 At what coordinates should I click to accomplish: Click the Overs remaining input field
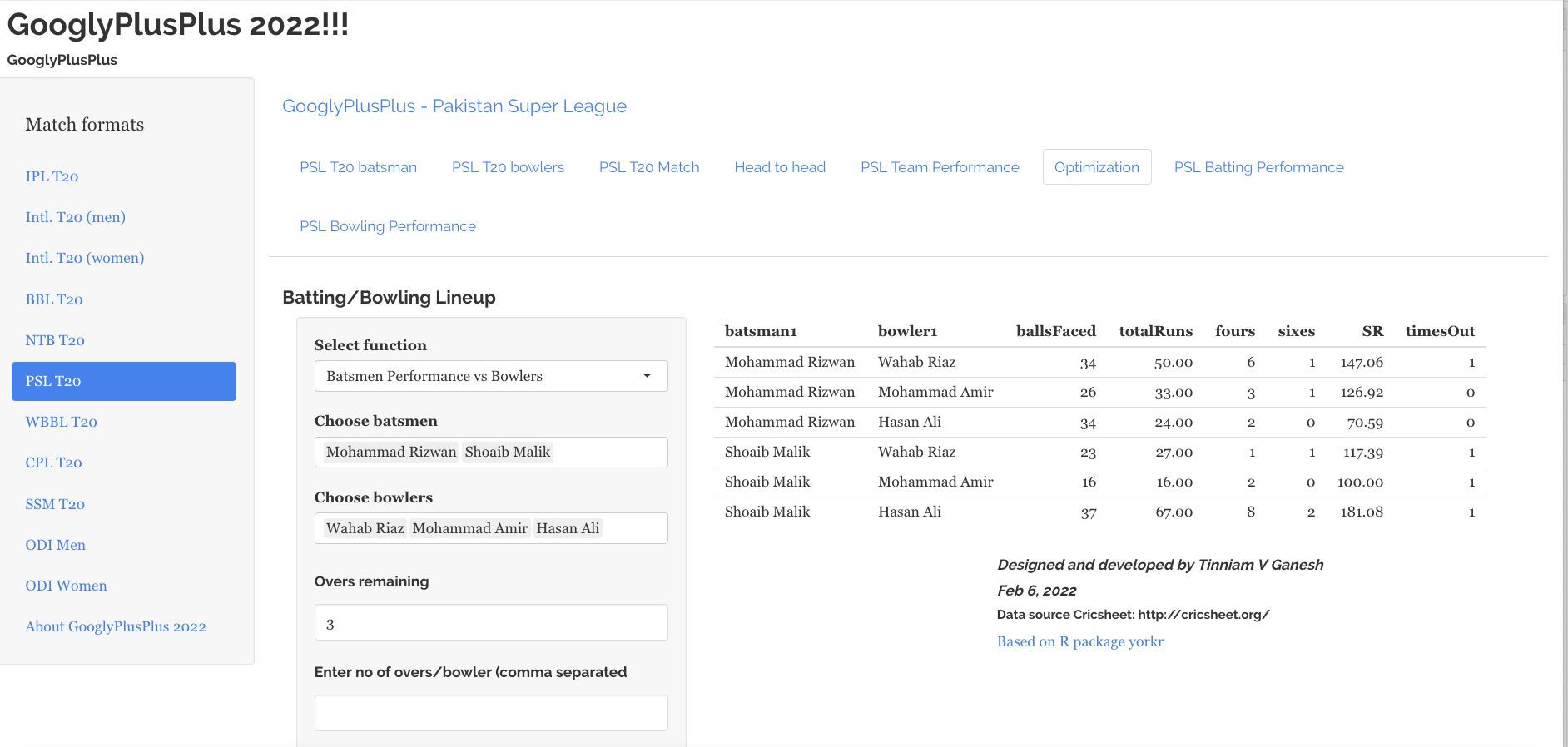[x=491, y=623]
